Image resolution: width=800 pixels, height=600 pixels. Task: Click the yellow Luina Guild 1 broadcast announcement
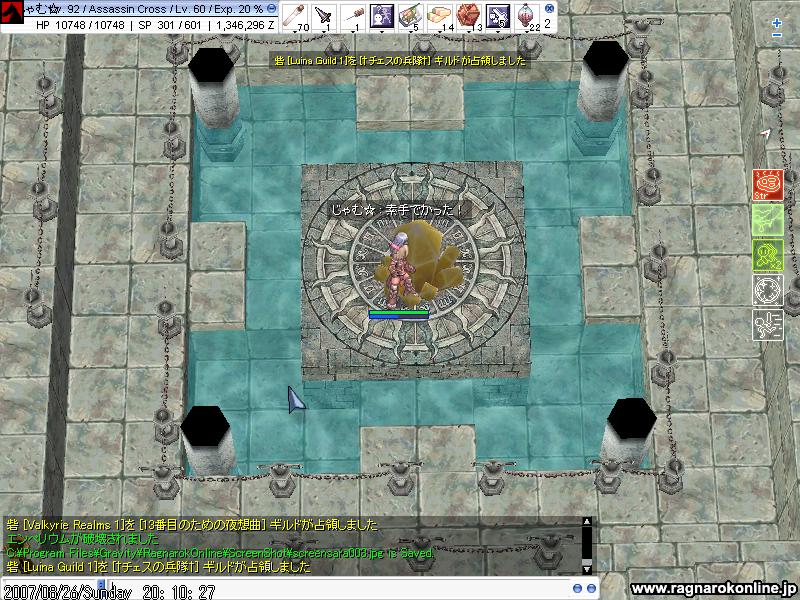[x=400, y=61]
